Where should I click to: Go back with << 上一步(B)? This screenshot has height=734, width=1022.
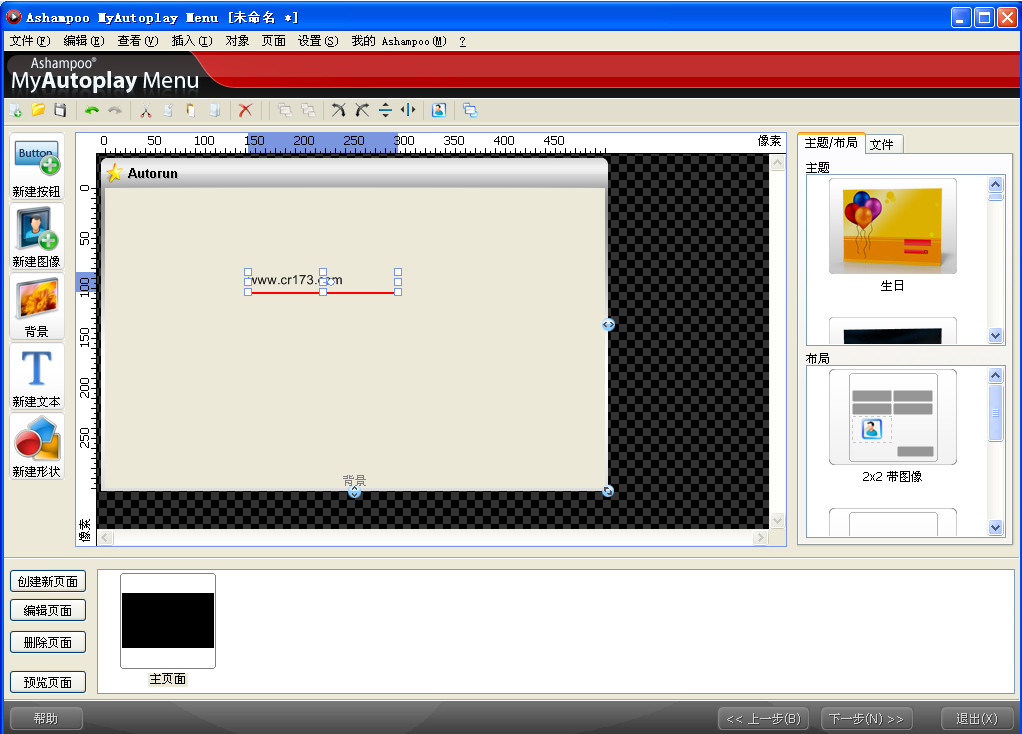(x=763, y=719)
